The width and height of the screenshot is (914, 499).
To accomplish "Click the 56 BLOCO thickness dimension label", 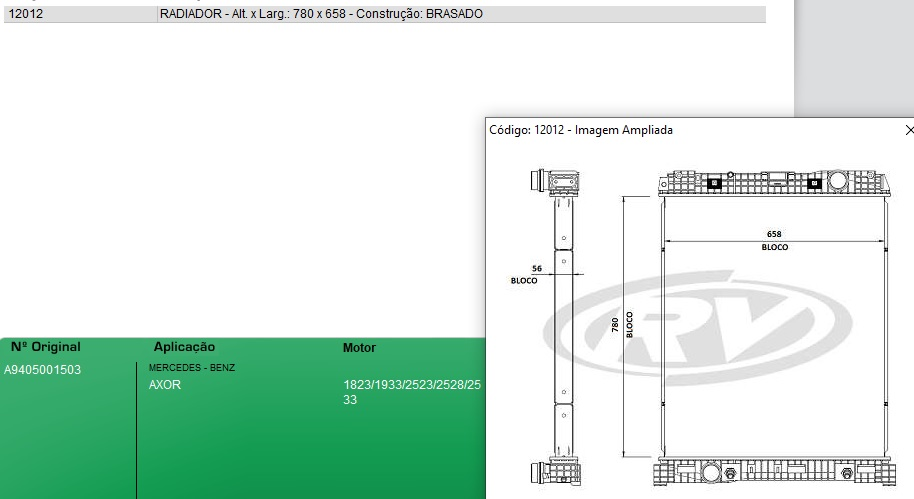I will [x=525, y=275].
